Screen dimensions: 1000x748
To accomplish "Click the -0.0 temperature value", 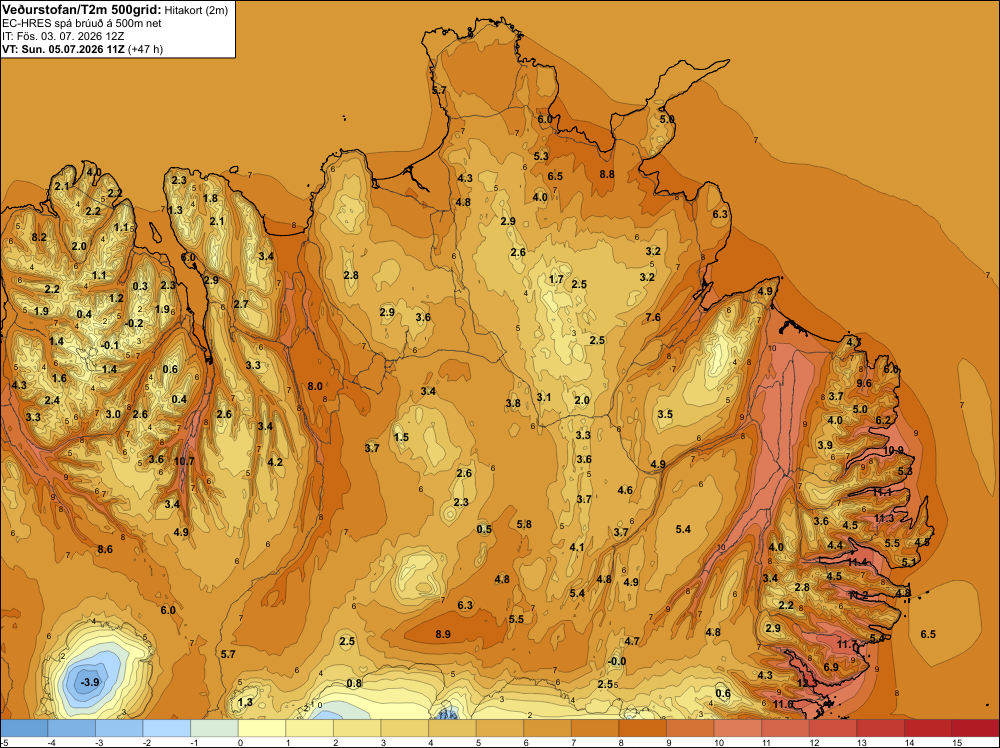I will (617, 661).
